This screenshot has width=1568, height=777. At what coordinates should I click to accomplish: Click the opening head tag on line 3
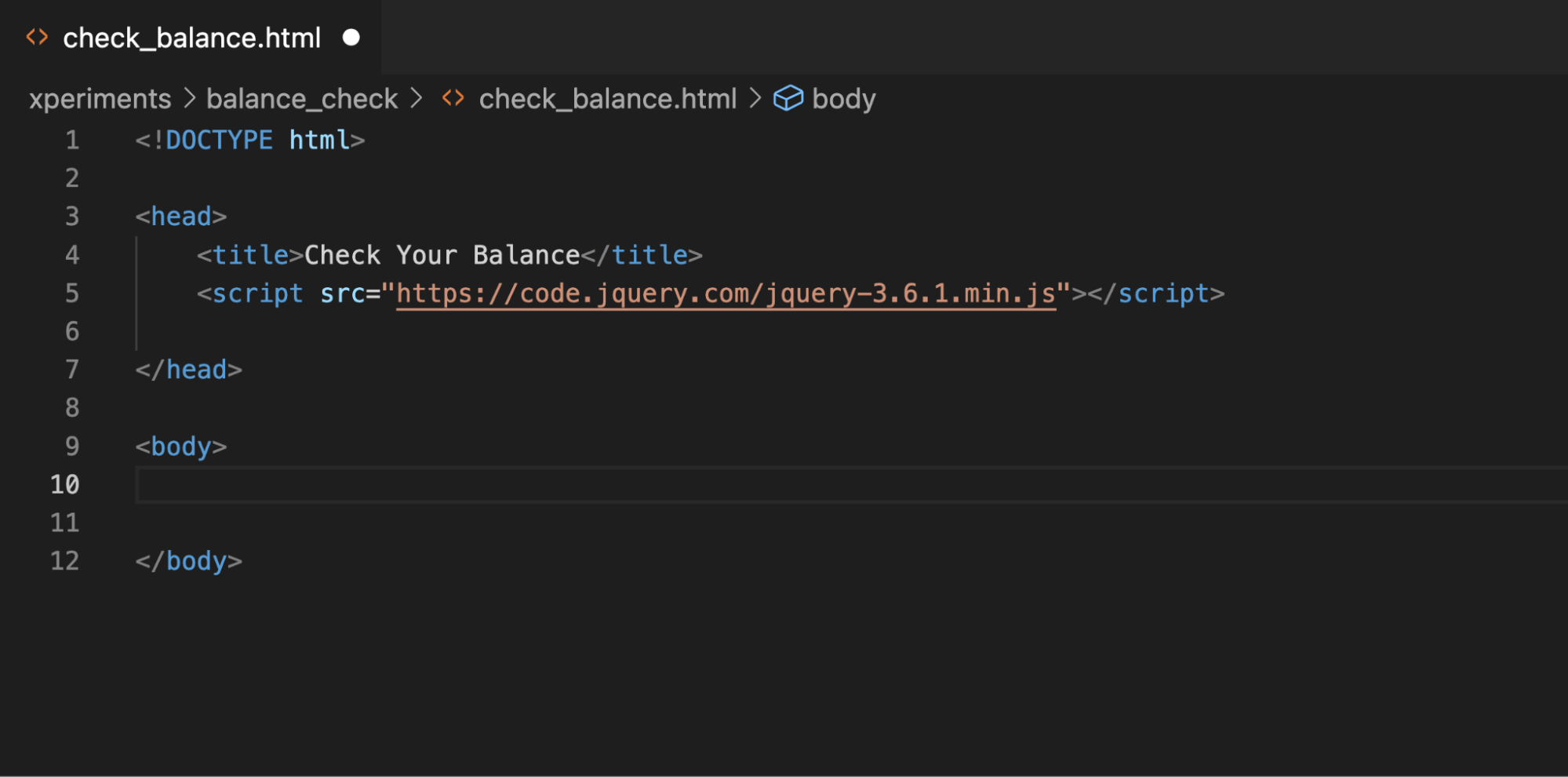tap(180, 217)
